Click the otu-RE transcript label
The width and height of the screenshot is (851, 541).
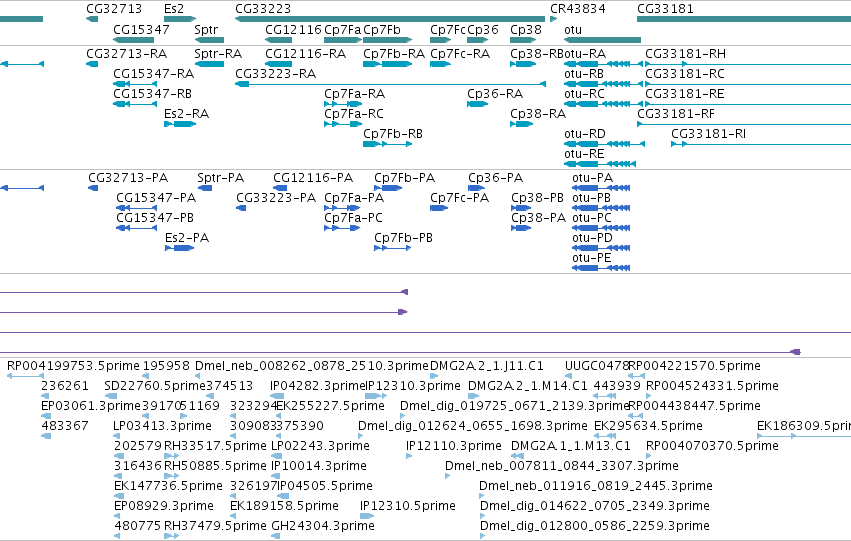584,154
